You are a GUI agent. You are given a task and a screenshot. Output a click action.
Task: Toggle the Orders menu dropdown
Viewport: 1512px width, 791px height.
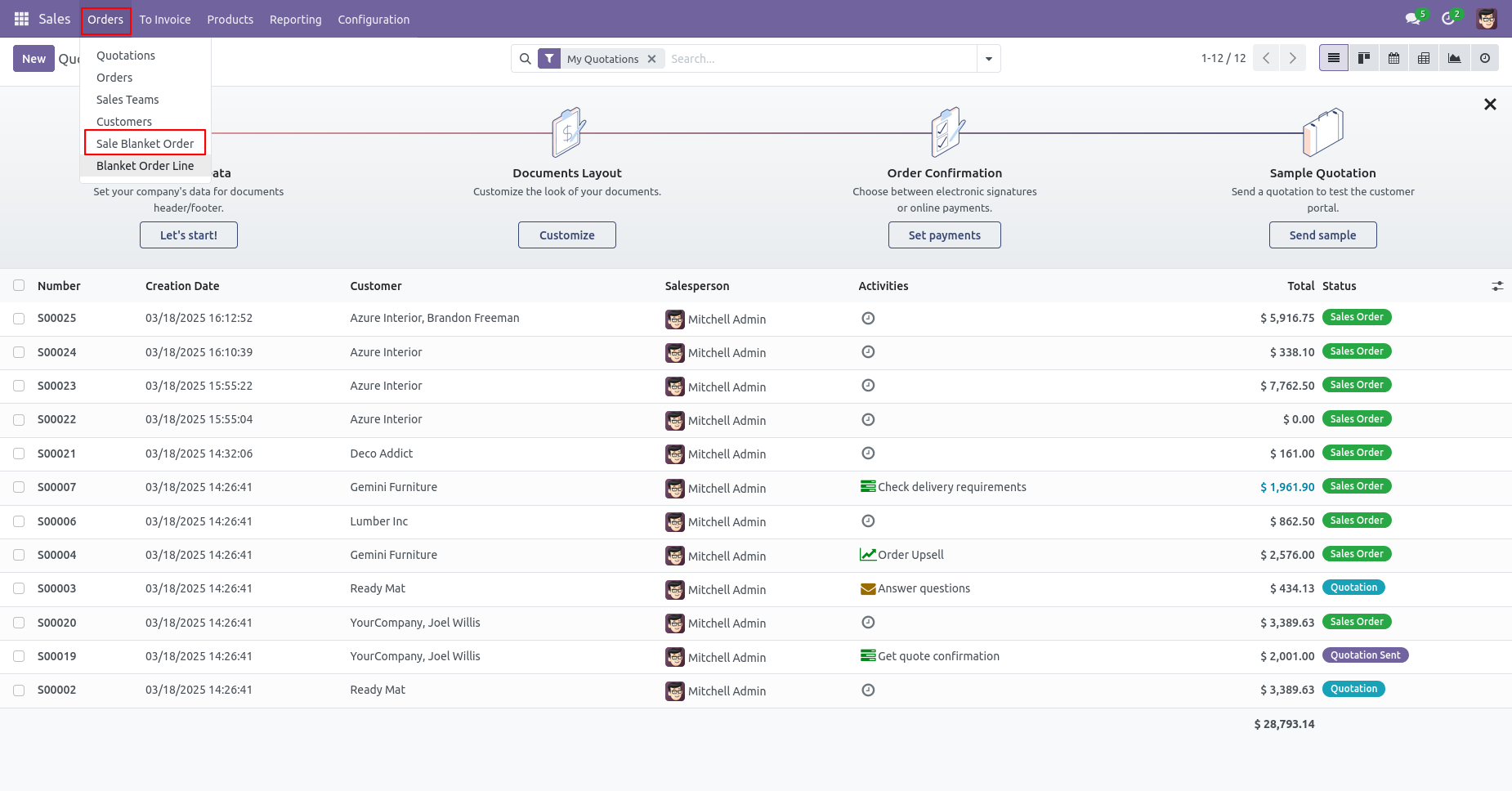click(x=105, y=19)
